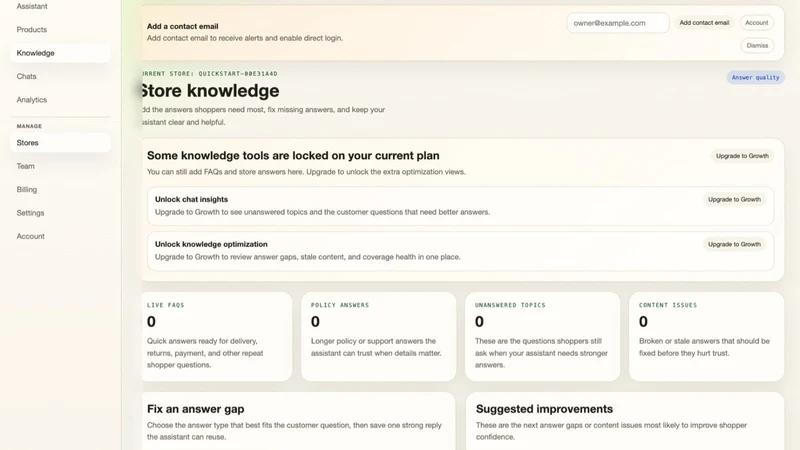Upgrade to Growth for knowledge optimization

click(734, 244)
